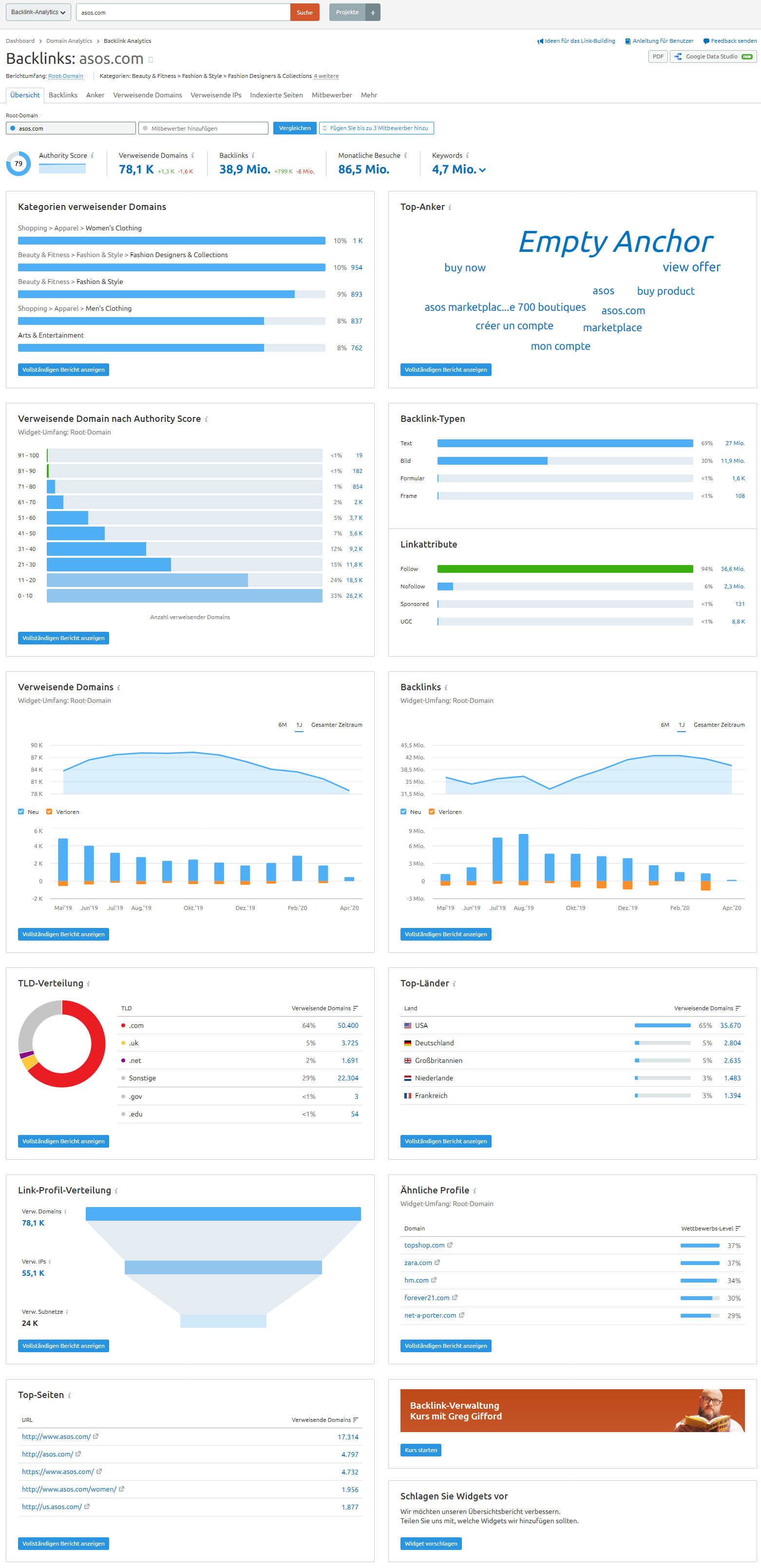Switch to the Anker tab

tap(95, 95)
